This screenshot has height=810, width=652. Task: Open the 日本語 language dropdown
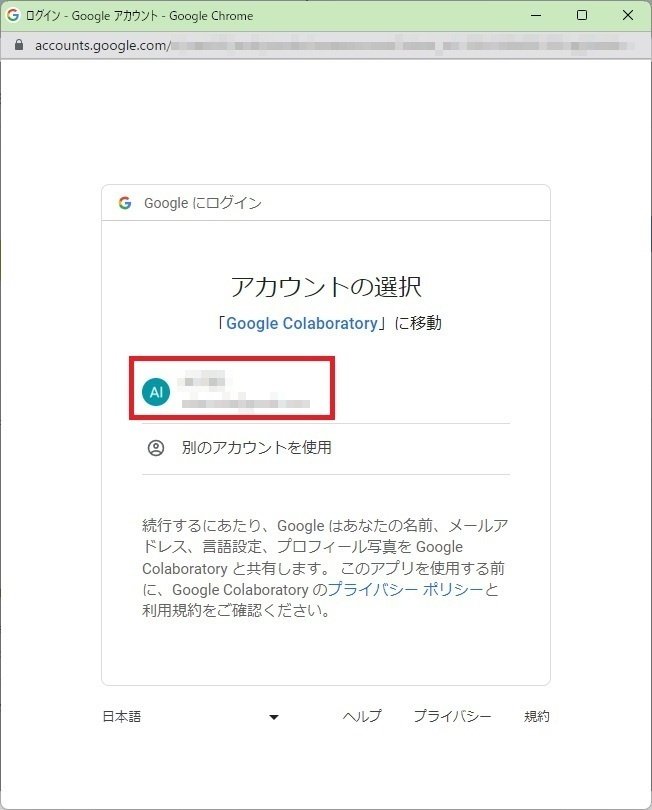(191, 716)
